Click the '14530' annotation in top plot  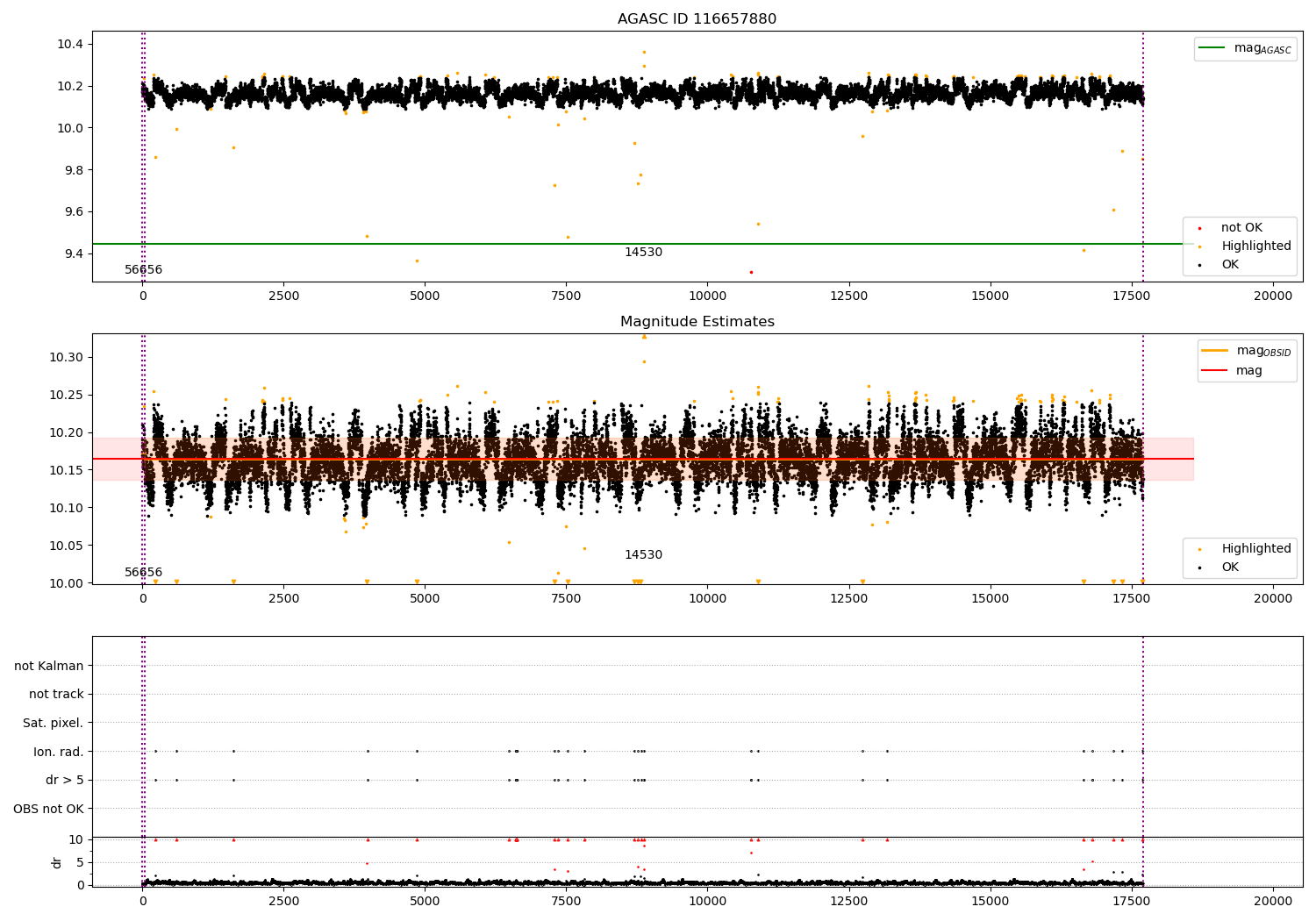click(643, 253)
